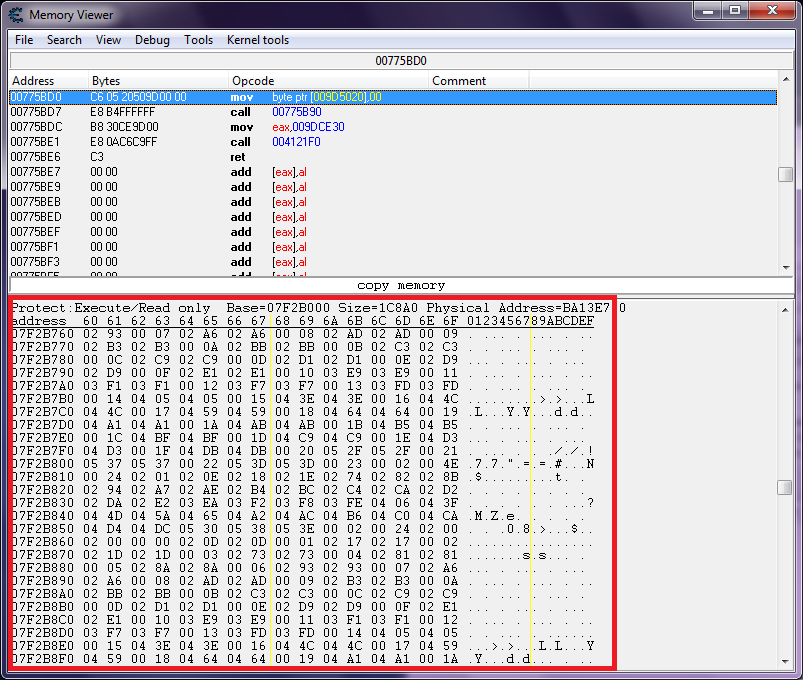
Task: Click hex dump row at address 07F2B840
Action: point(300,516)
